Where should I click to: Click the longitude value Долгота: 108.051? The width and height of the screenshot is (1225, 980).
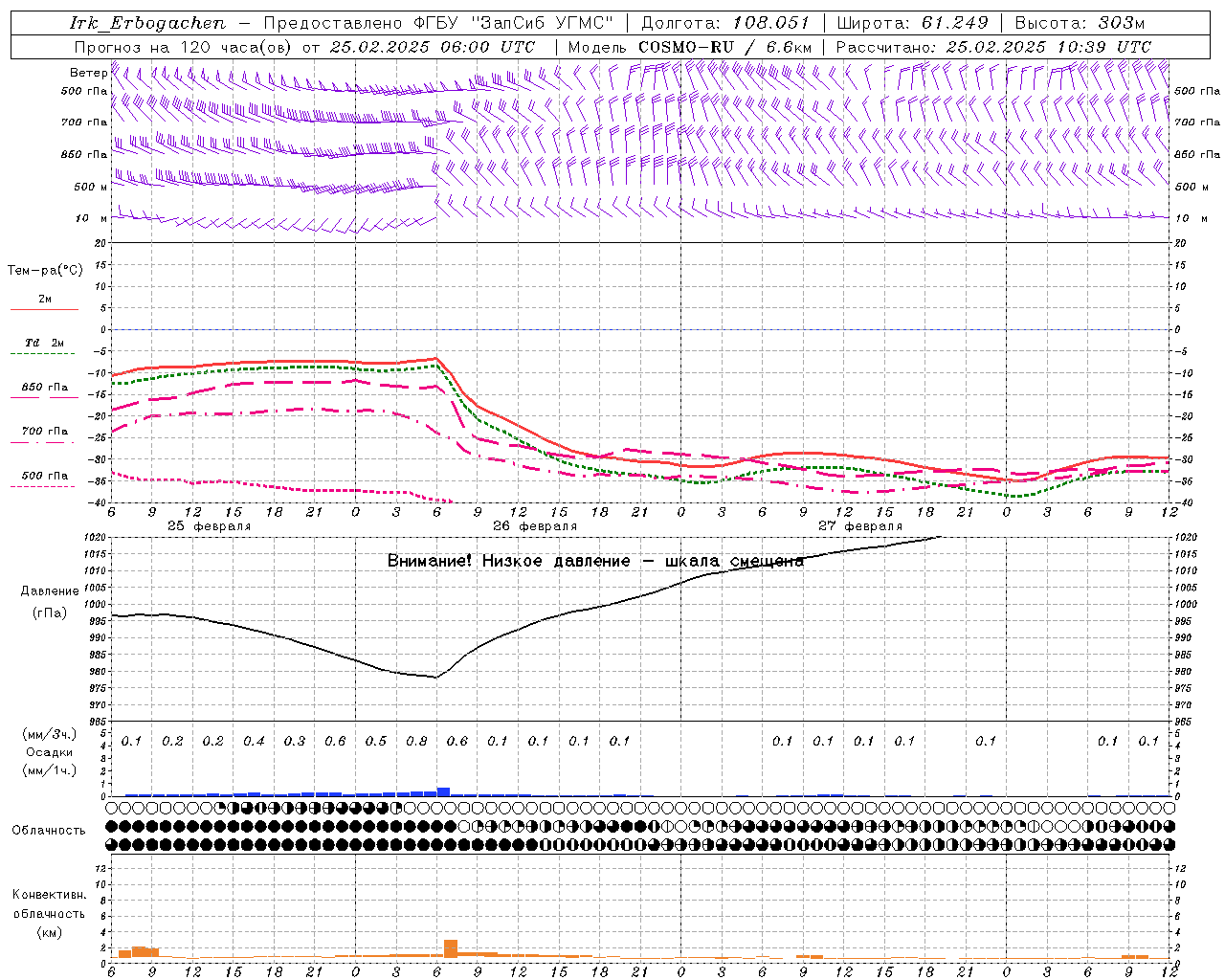coord(724,23)
